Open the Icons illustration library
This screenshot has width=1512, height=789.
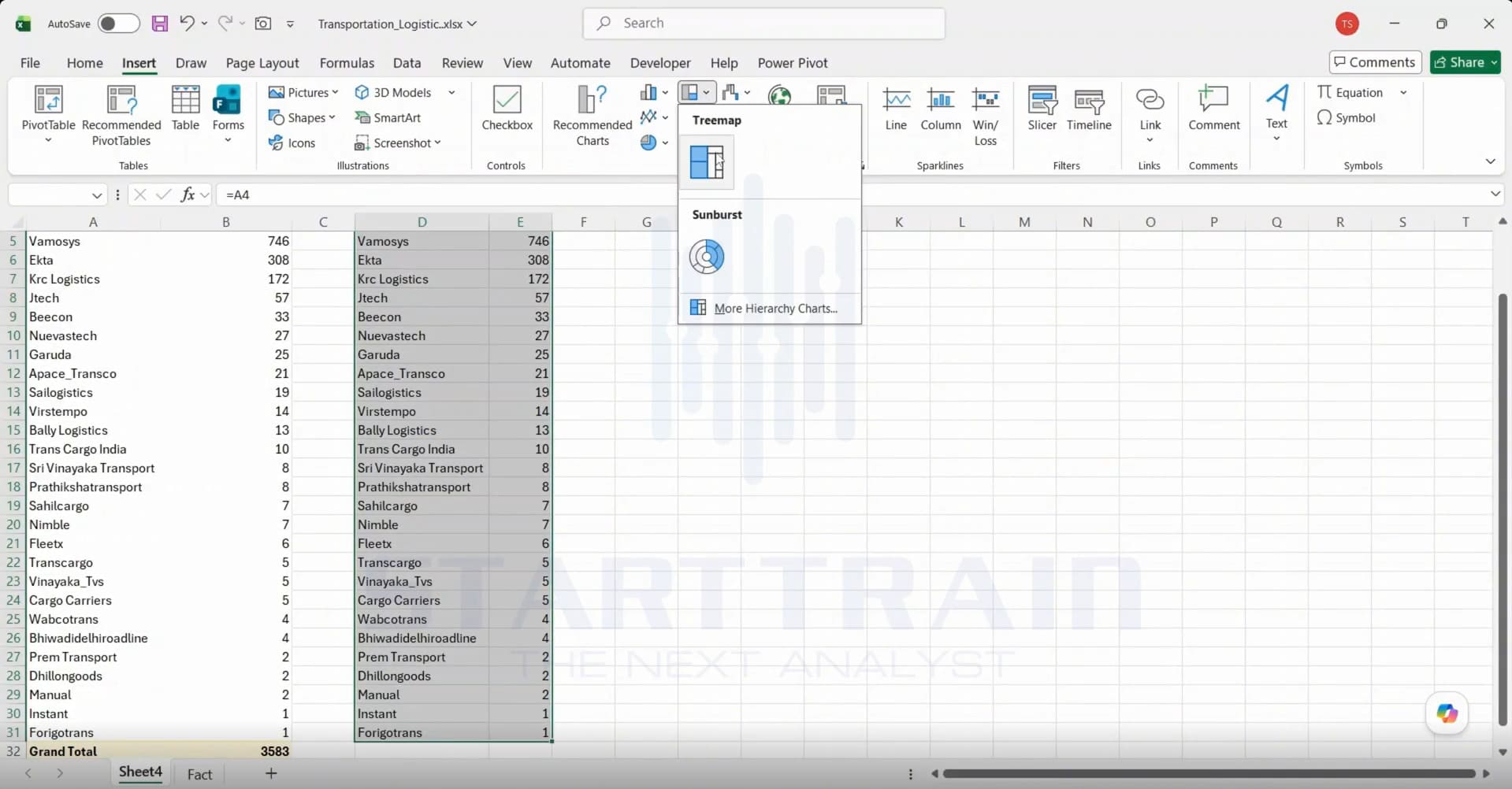tap(292, 143)
